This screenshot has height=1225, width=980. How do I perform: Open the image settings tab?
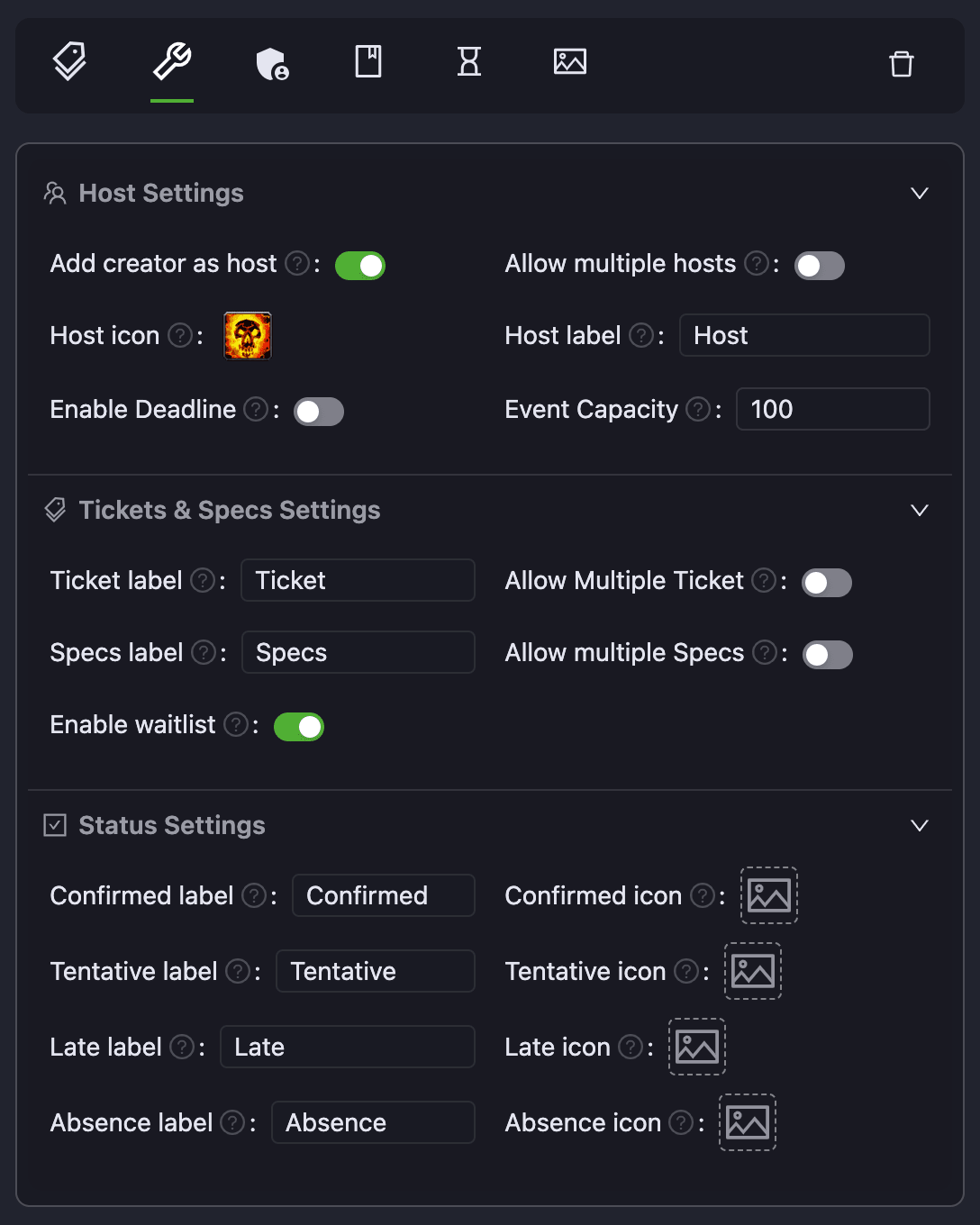[569, 61]
